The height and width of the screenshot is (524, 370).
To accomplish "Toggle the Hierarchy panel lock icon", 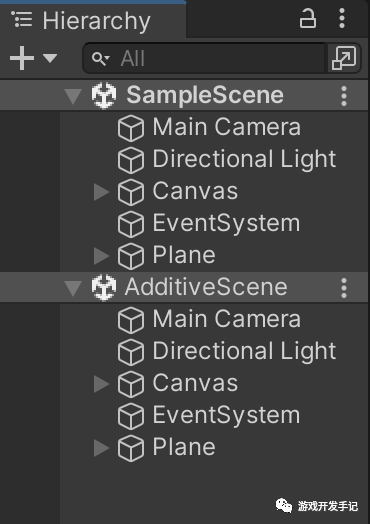I will pyautogui.click(x=307, y=18).
